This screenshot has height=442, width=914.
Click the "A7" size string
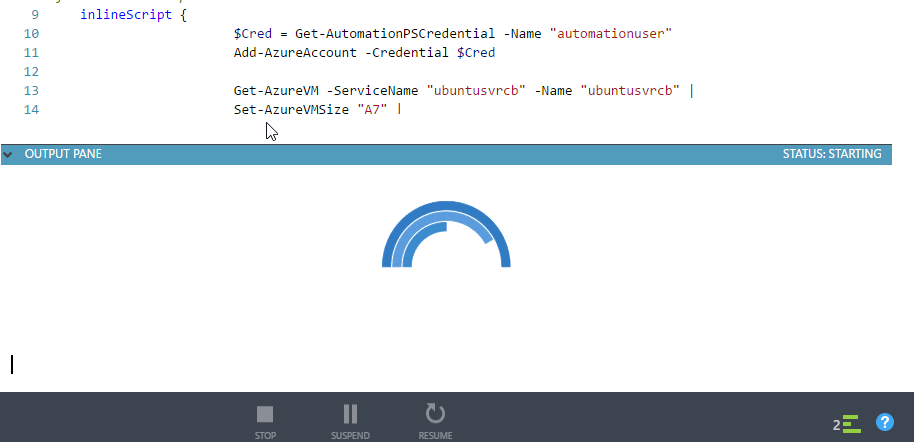(x=372, y=109)
